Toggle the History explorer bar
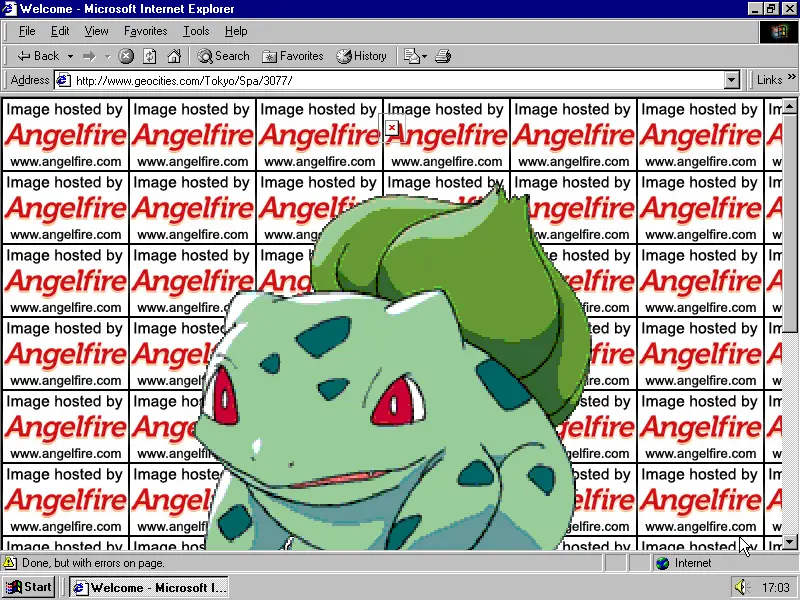The width and height of the screenshot is (800, 600). click(361, 56)
